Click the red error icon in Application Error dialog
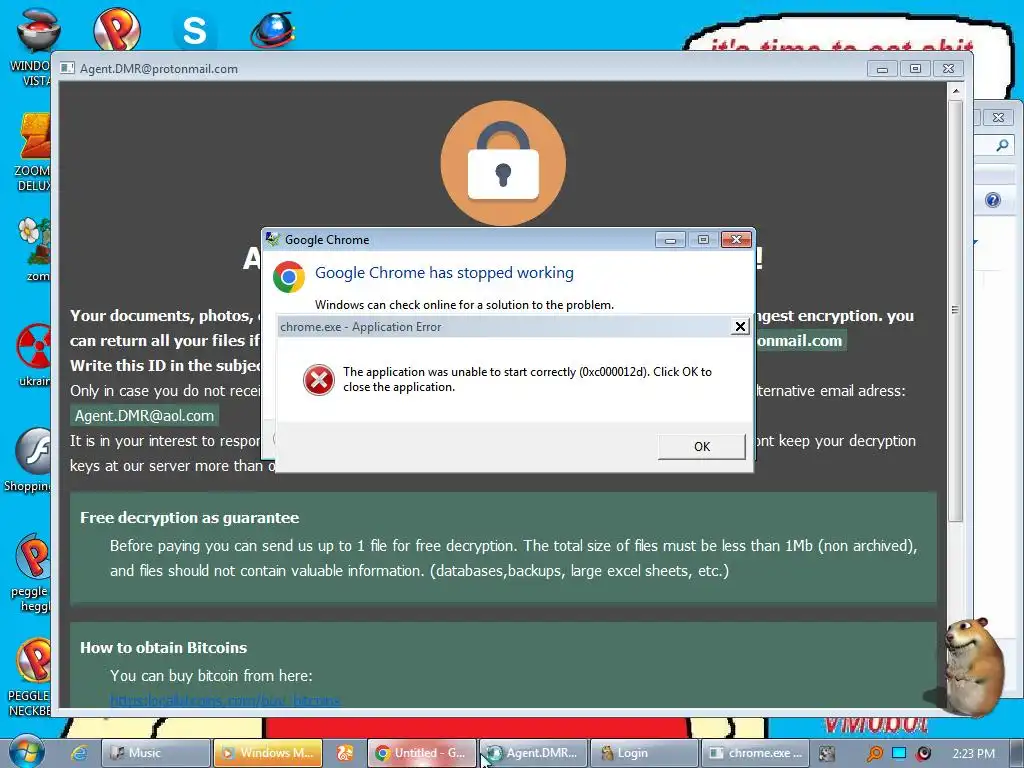Image resolution: width=1024 pixels, height=768 pixels. pyautogui.click(x=319, y=379)
